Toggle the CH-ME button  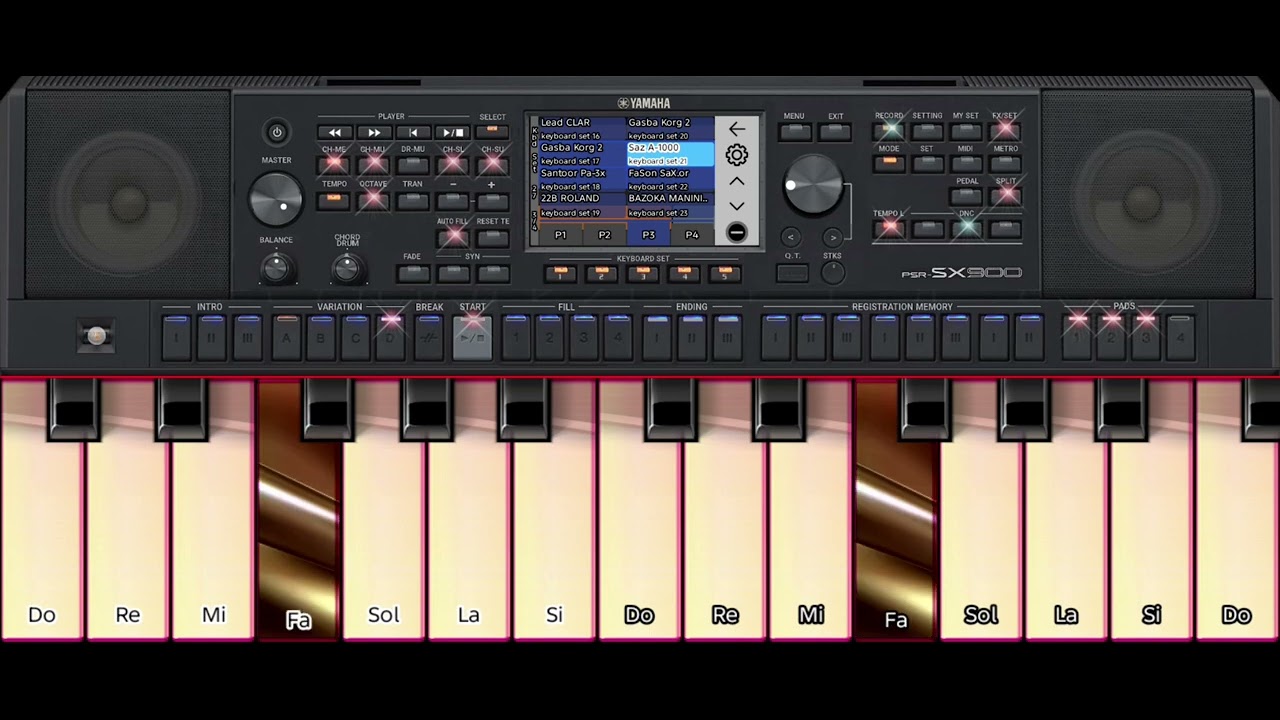point(334,165)
